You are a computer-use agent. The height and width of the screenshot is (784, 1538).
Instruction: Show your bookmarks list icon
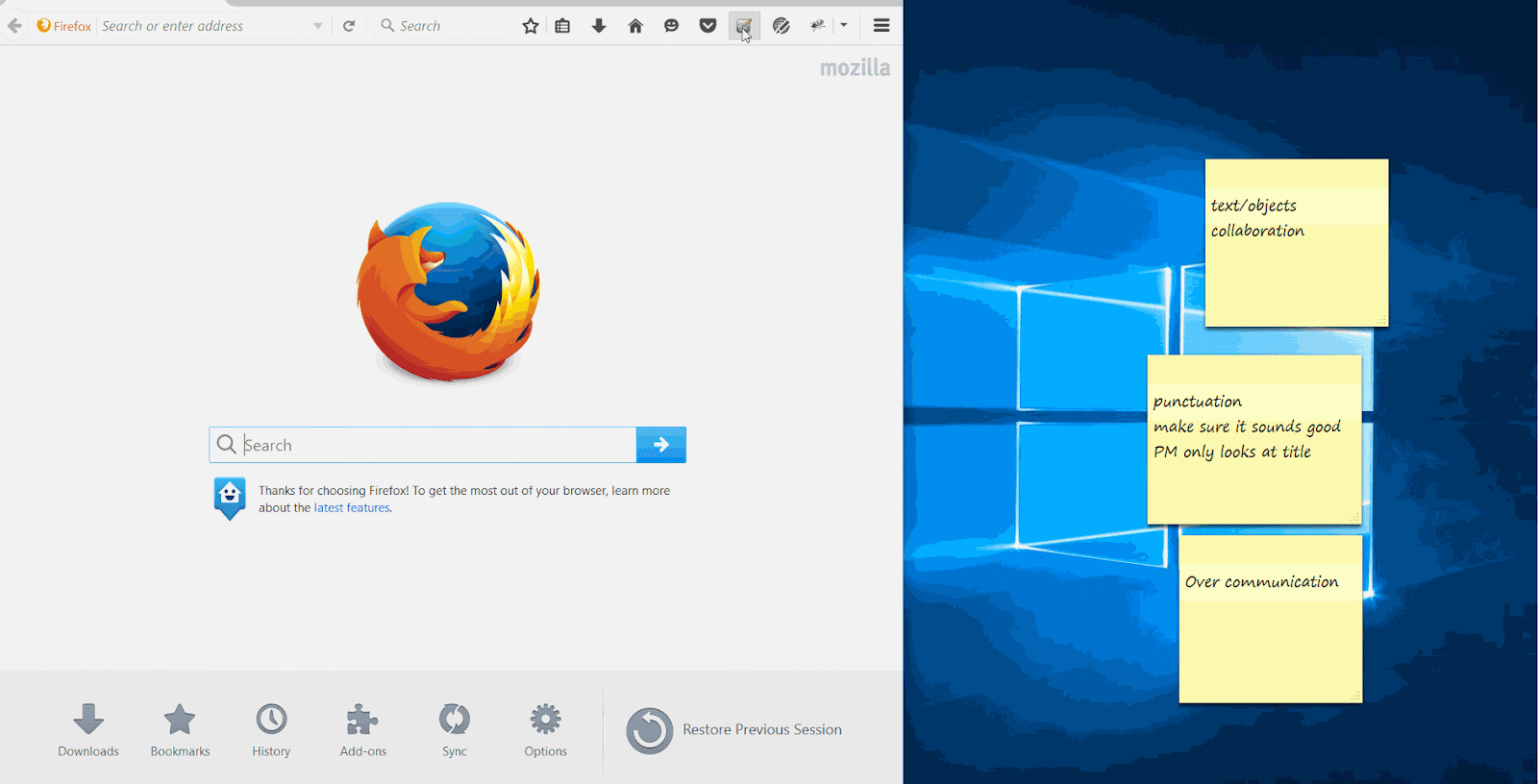click(563, 26)
